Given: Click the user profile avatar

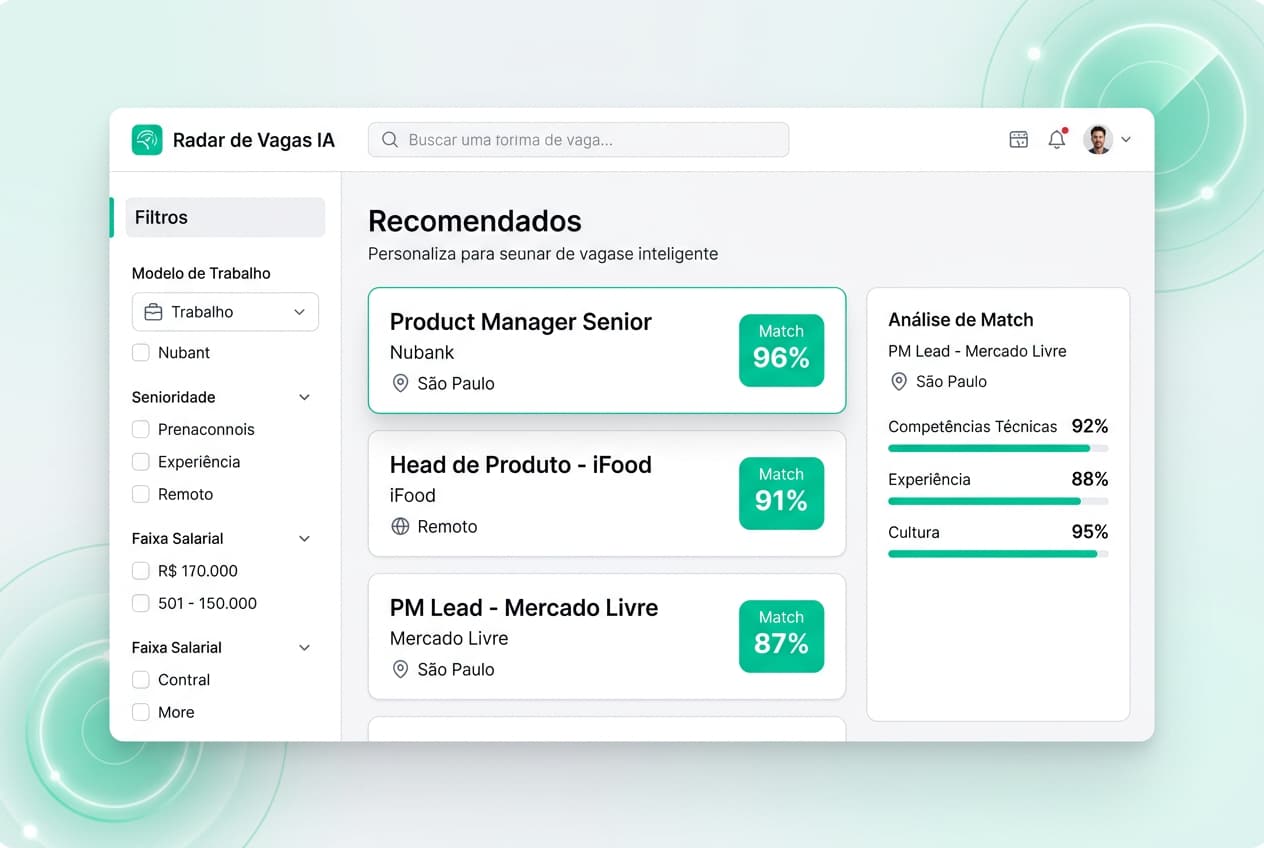Looking at the screenshot, I should (x=1098, y=140).
